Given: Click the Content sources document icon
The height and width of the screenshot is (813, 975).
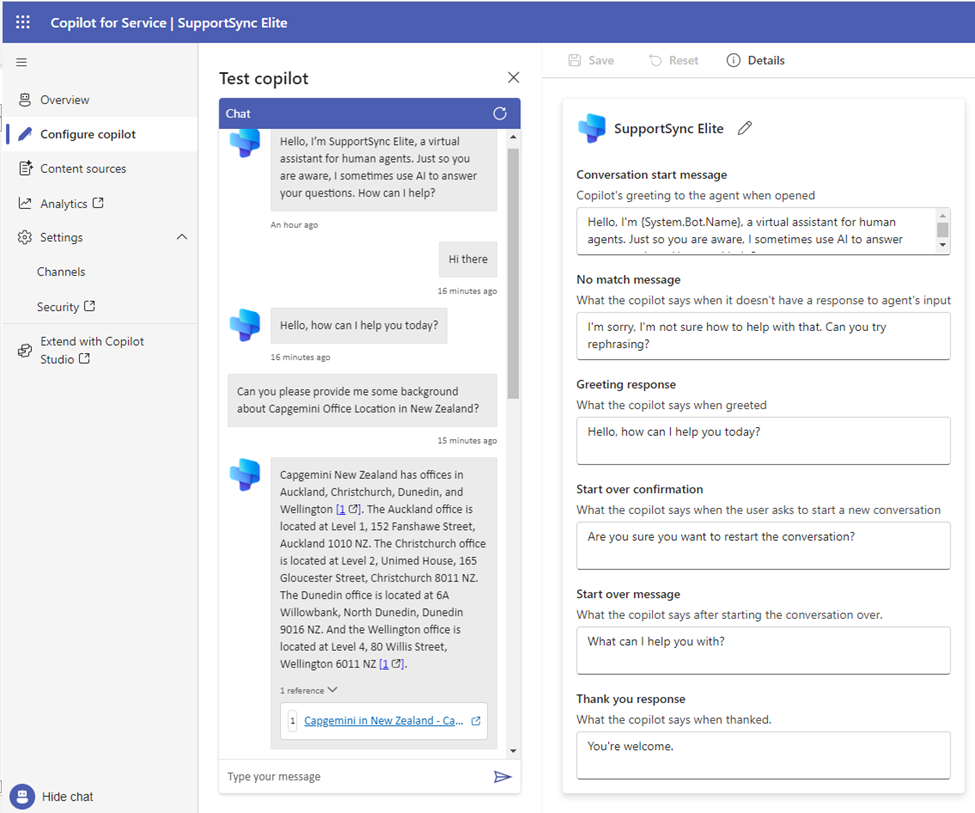Looking at the screenshot, I should tap(25, 169).
